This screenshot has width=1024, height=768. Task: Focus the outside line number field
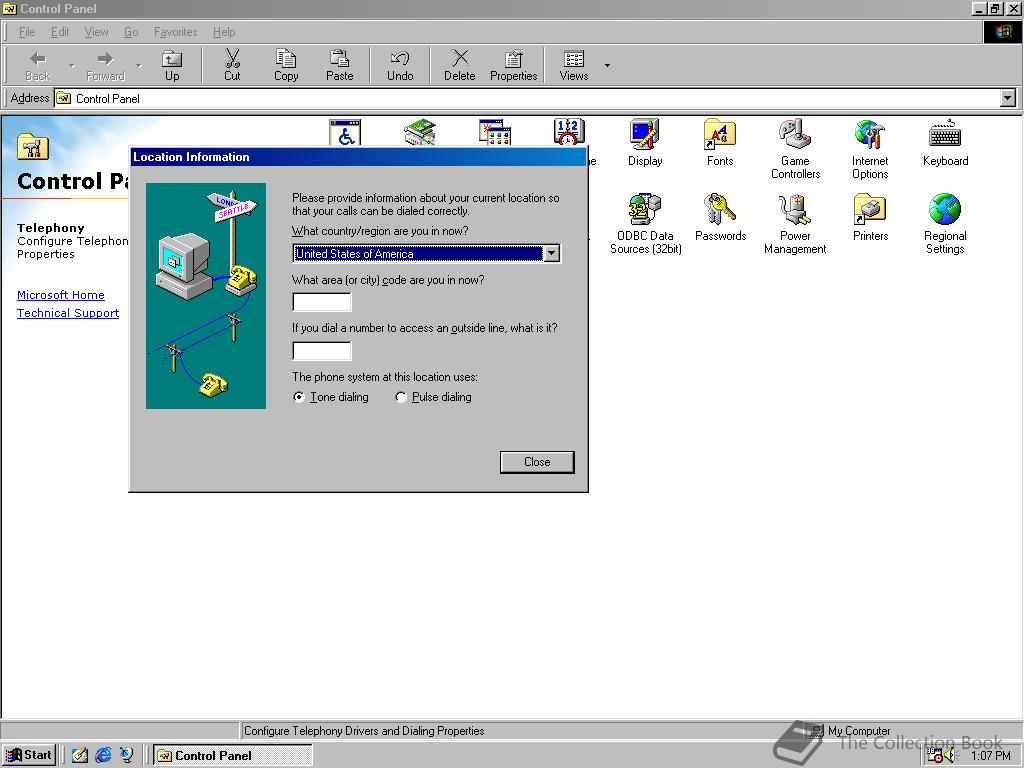[322, 351]
